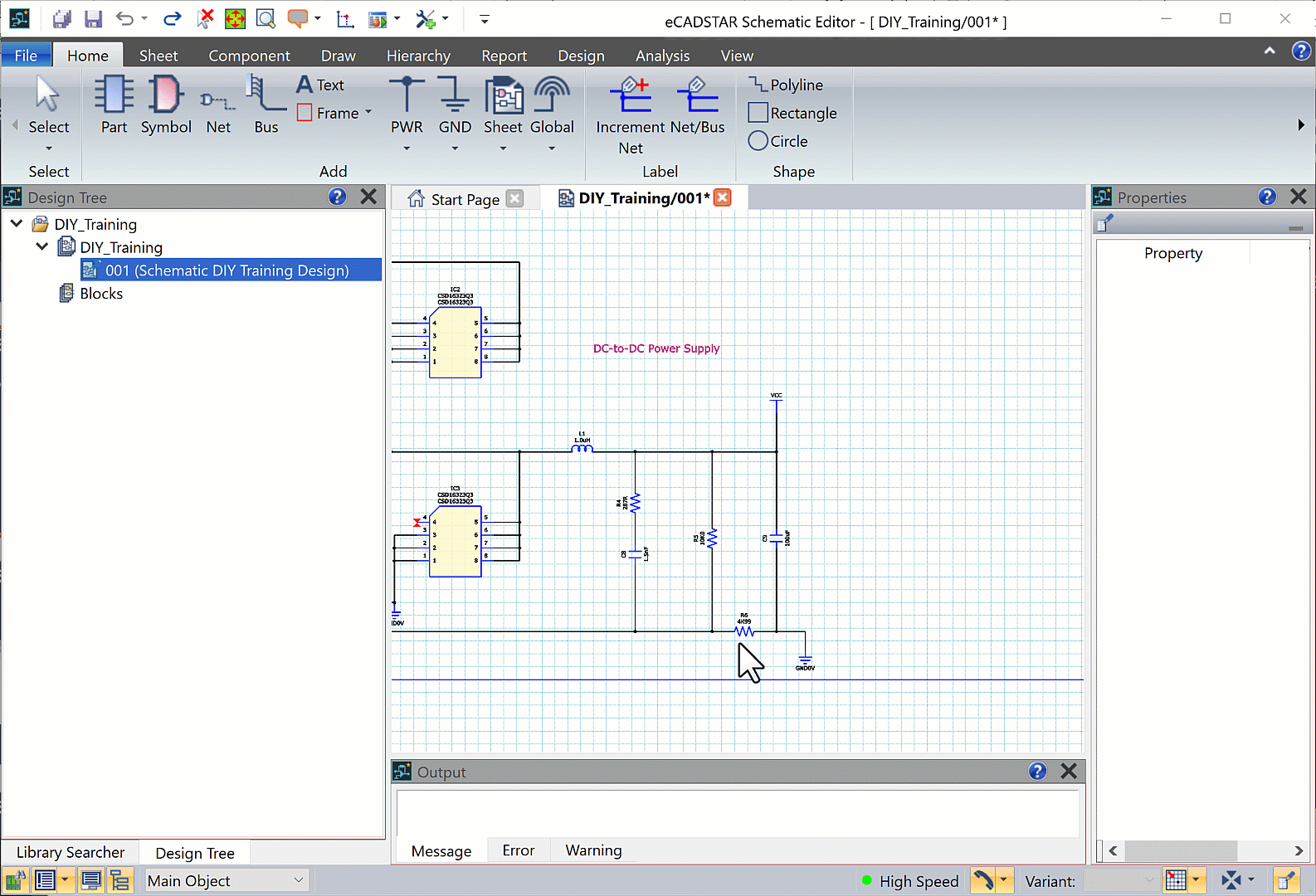Choose the Bus tool
Viewport: 1316px width, 896px height.
pos(266,104)
